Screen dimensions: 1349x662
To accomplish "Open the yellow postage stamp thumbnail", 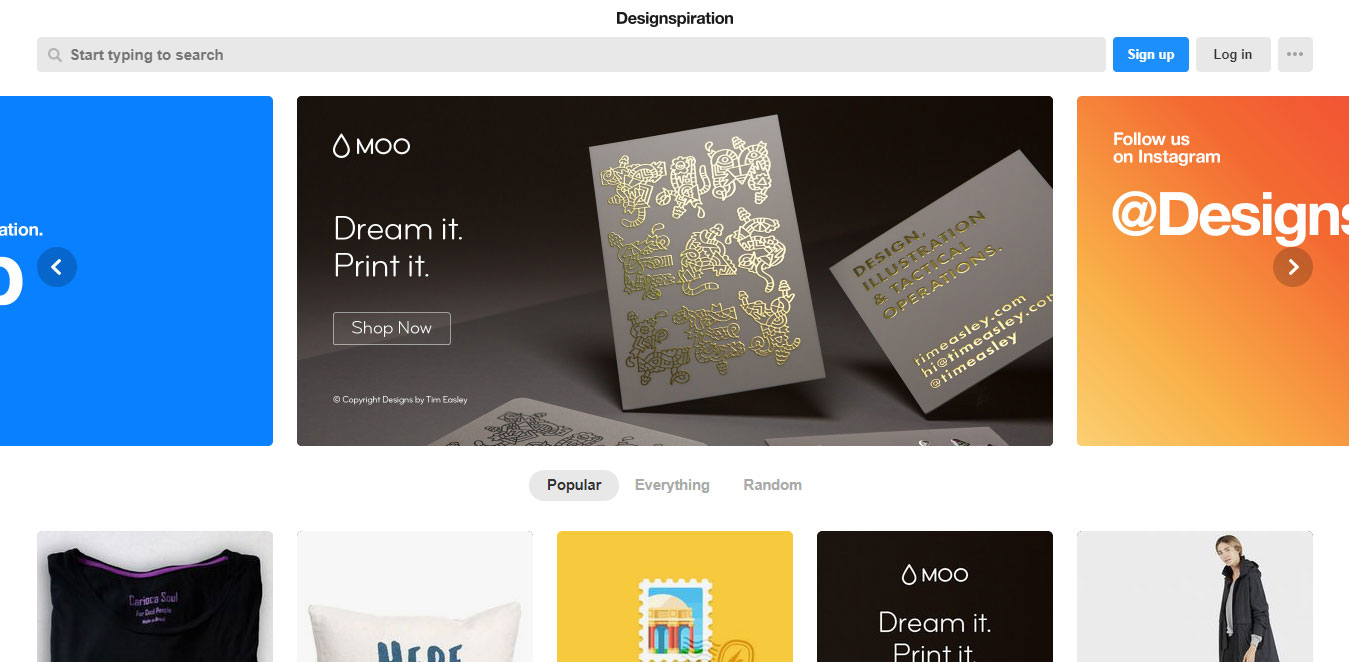I will (675, 596).
